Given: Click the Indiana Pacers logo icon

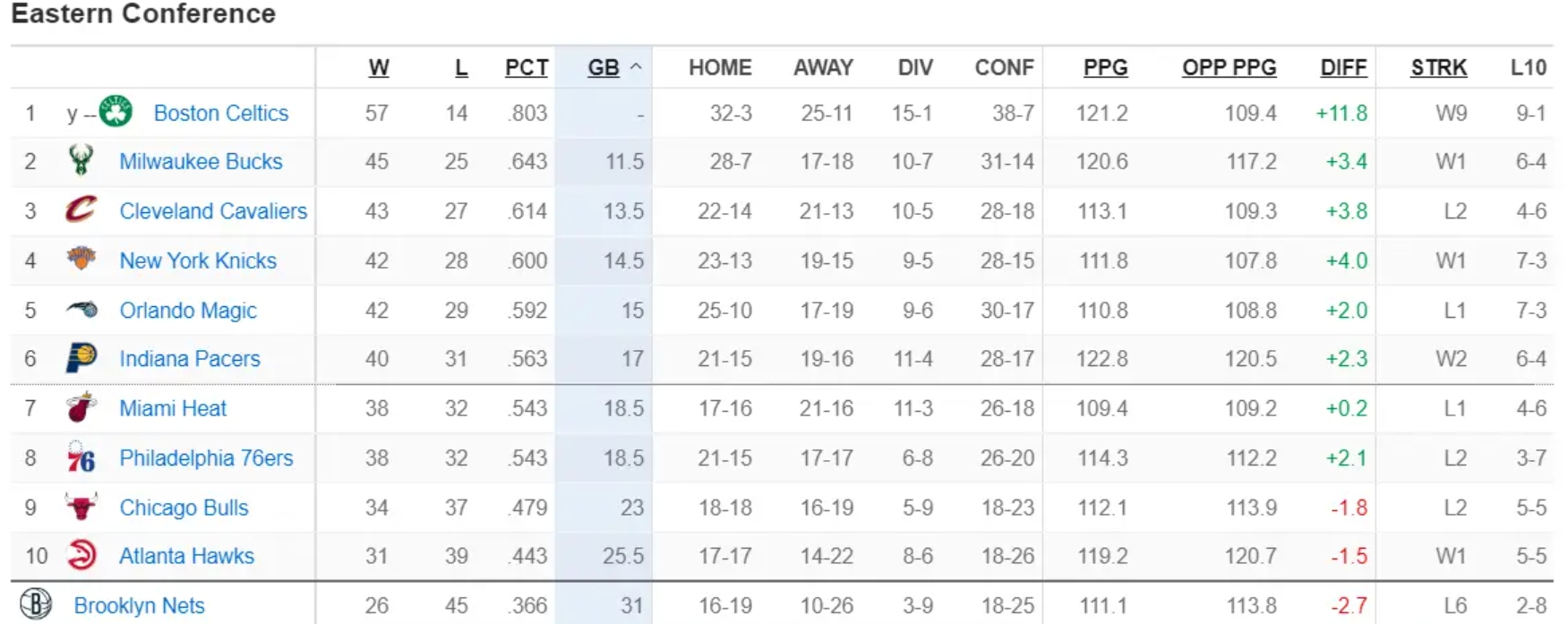Looking at the screenshot, I should point(81,358).
